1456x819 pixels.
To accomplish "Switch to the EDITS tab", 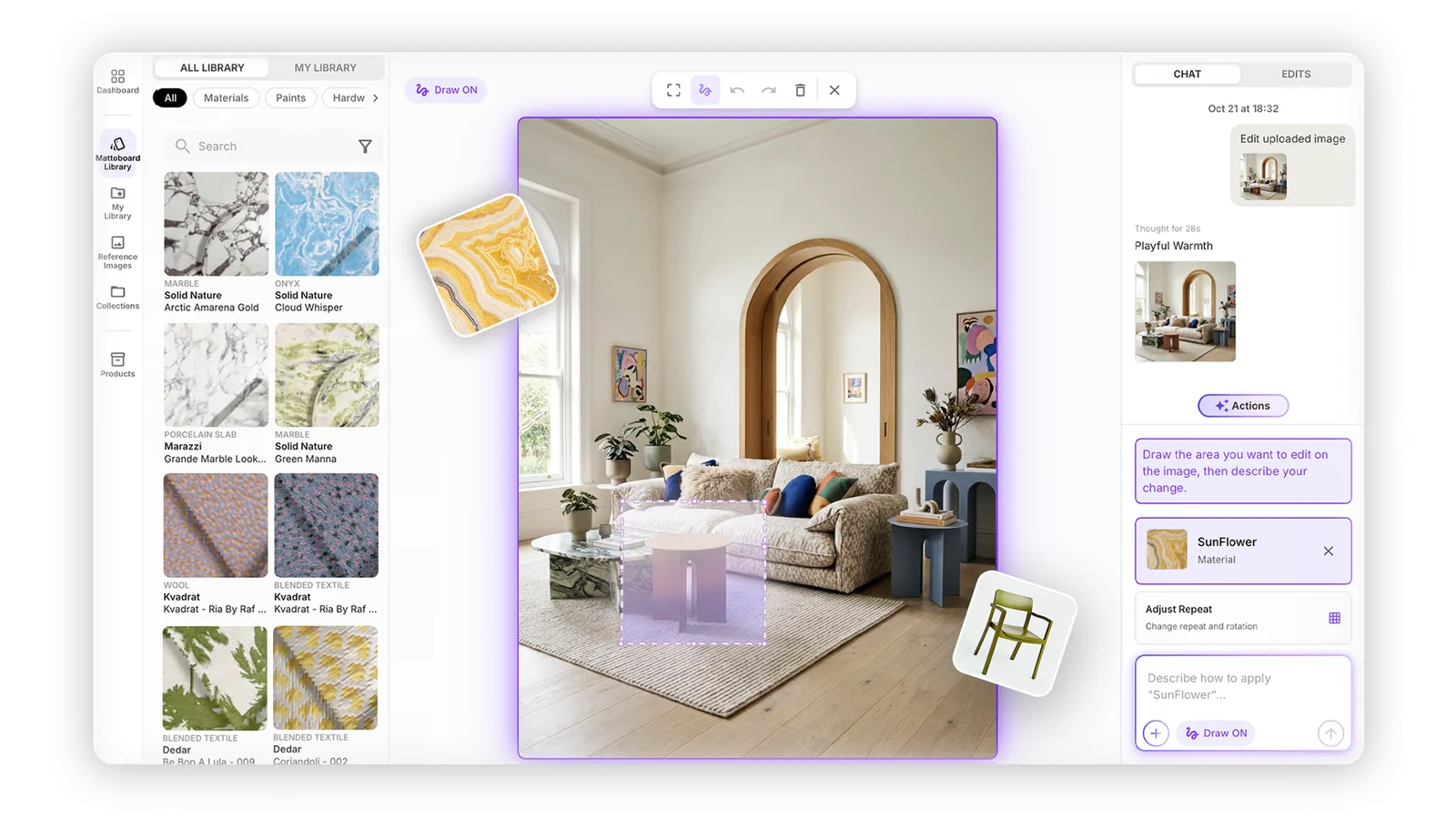I will click(x=1296, y=75).
